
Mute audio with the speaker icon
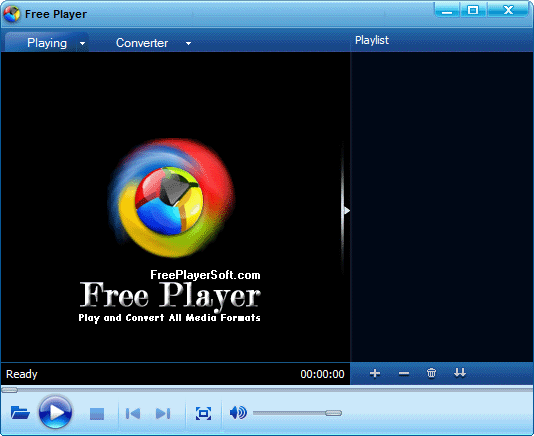point(238,412)
